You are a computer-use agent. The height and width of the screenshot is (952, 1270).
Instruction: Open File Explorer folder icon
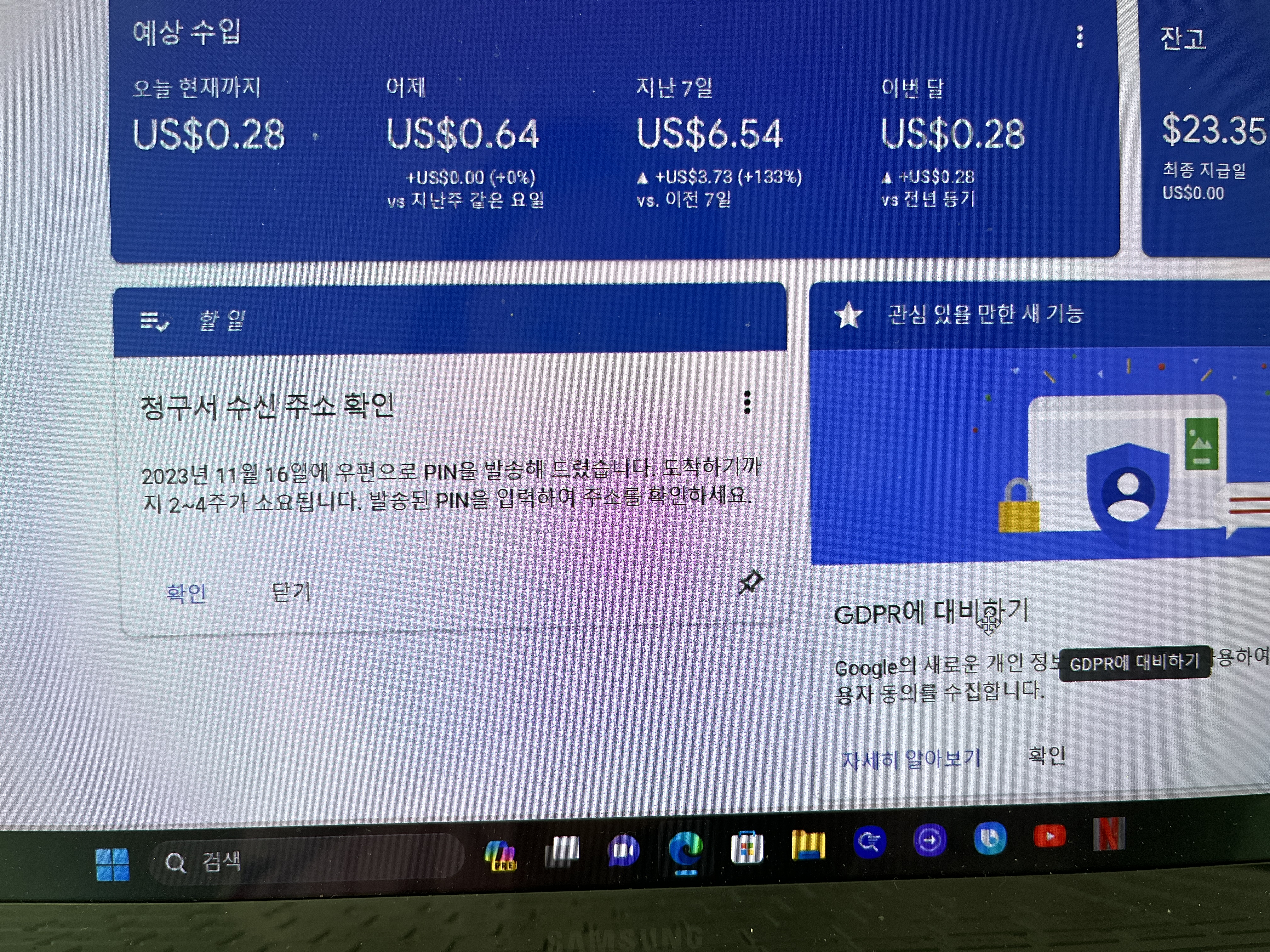coord(808,845)
